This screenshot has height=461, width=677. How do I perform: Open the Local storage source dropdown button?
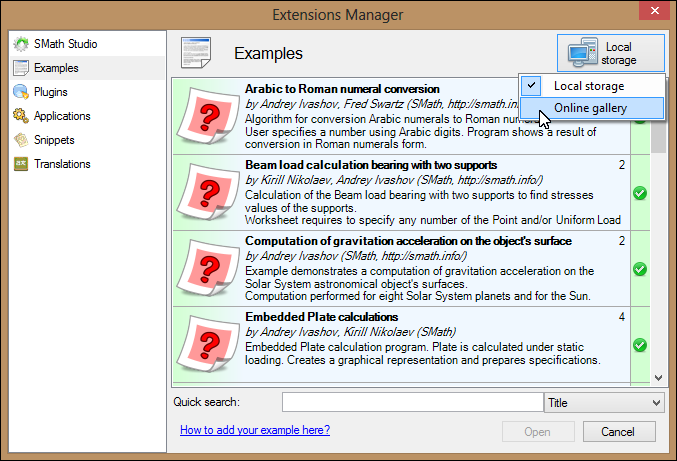click(611, 54)
